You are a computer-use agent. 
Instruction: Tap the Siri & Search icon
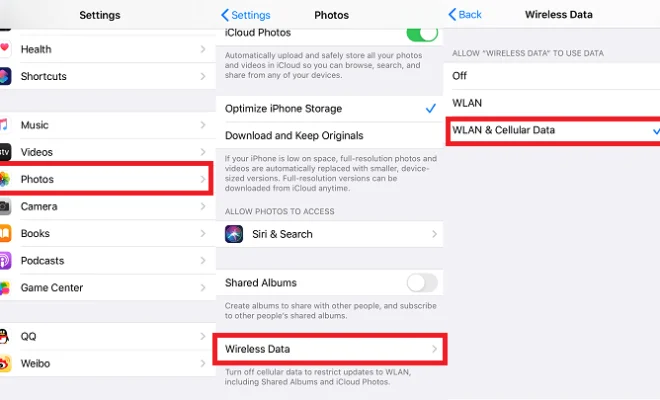click(234, 234)
